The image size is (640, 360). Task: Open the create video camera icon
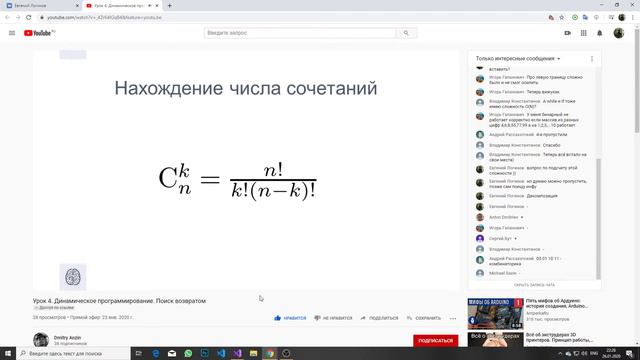coord(567,33)
